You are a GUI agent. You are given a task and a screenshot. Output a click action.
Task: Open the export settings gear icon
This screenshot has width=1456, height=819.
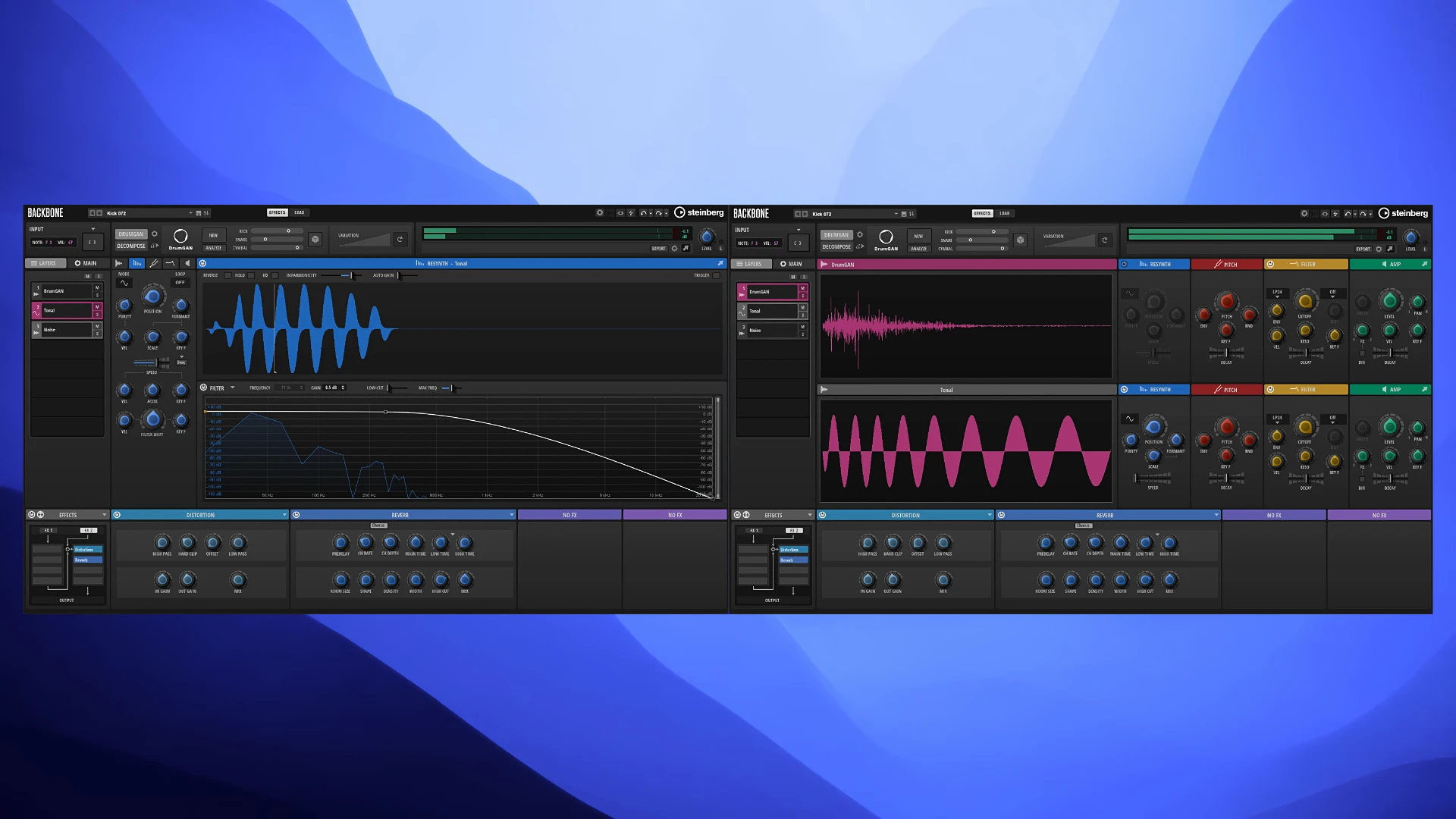[674, 248]
